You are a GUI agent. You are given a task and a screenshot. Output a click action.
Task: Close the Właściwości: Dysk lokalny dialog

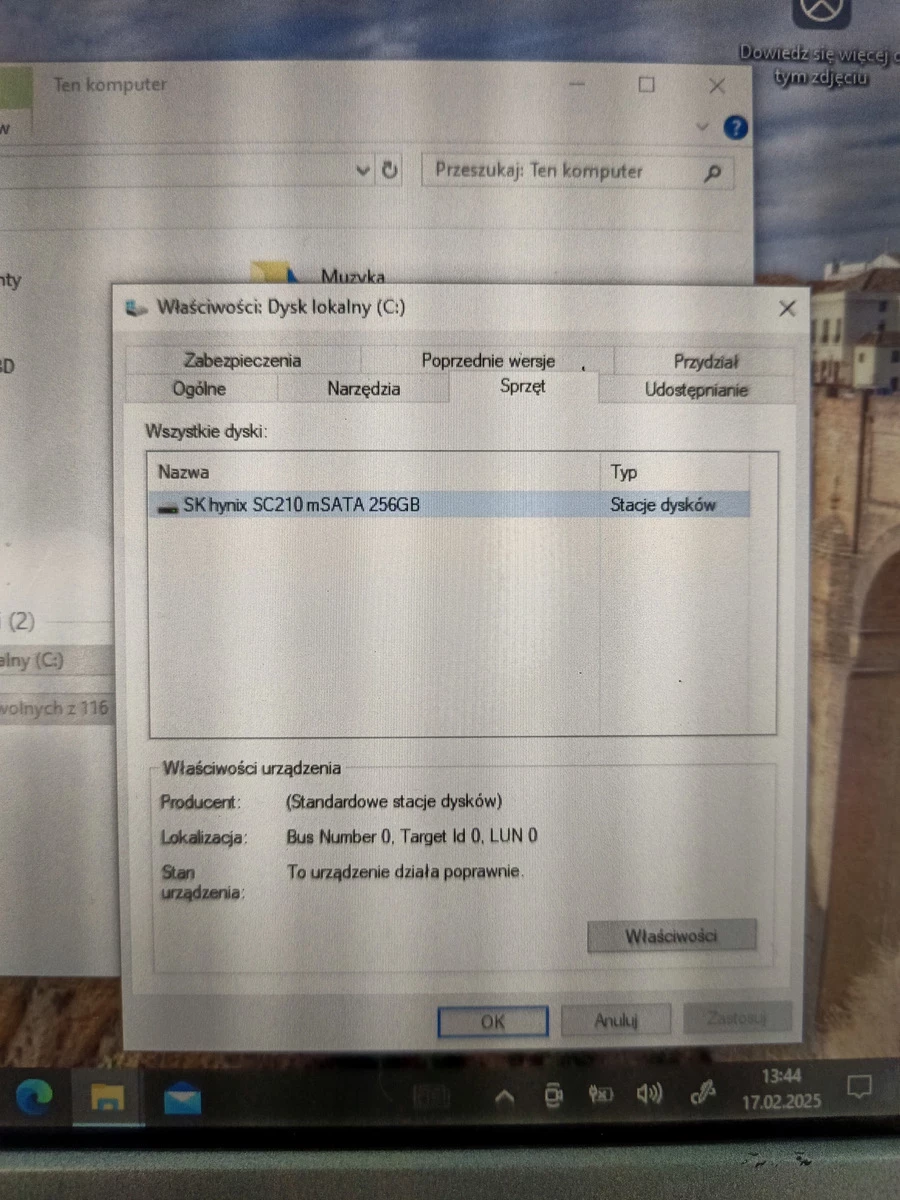pos(787,308)
